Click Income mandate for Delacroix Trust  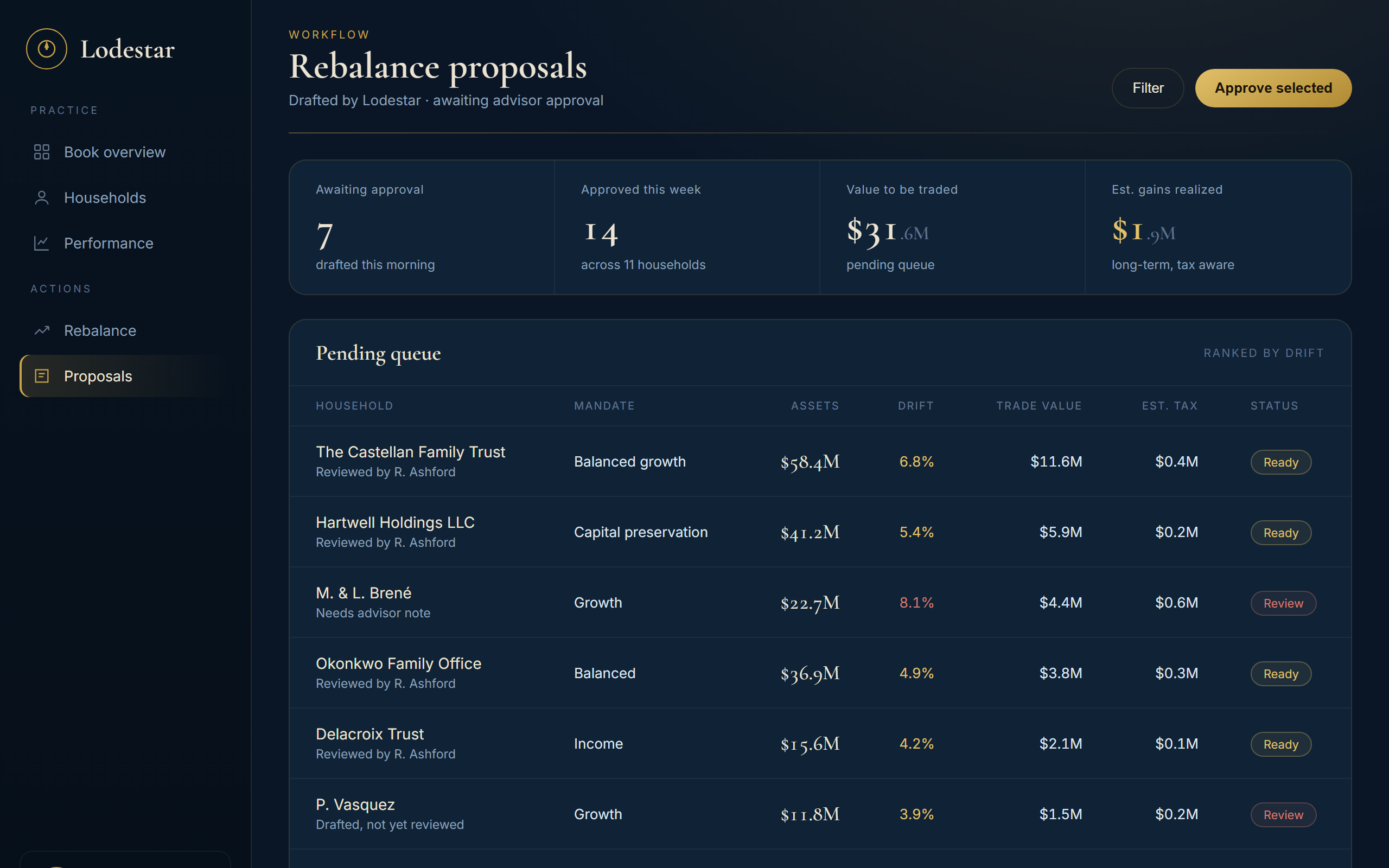[x=598, y=744]
